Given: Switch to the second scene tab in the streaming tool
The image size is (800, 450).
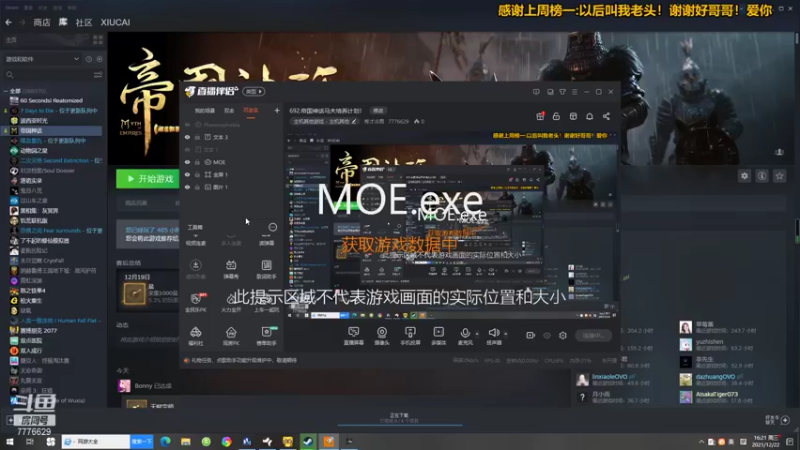Looking at the screenshot, I should tap(229, 111).
